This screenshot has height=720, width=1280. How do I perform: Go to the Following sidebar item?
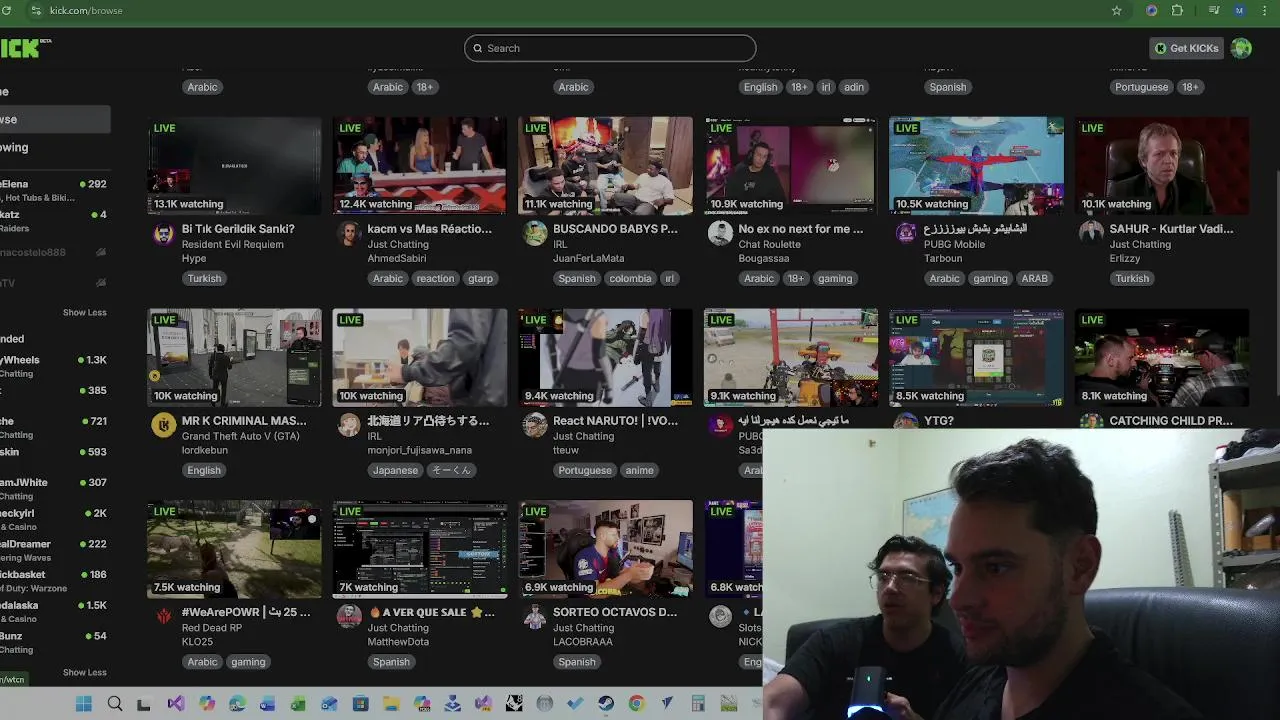(x=14, y=147)
